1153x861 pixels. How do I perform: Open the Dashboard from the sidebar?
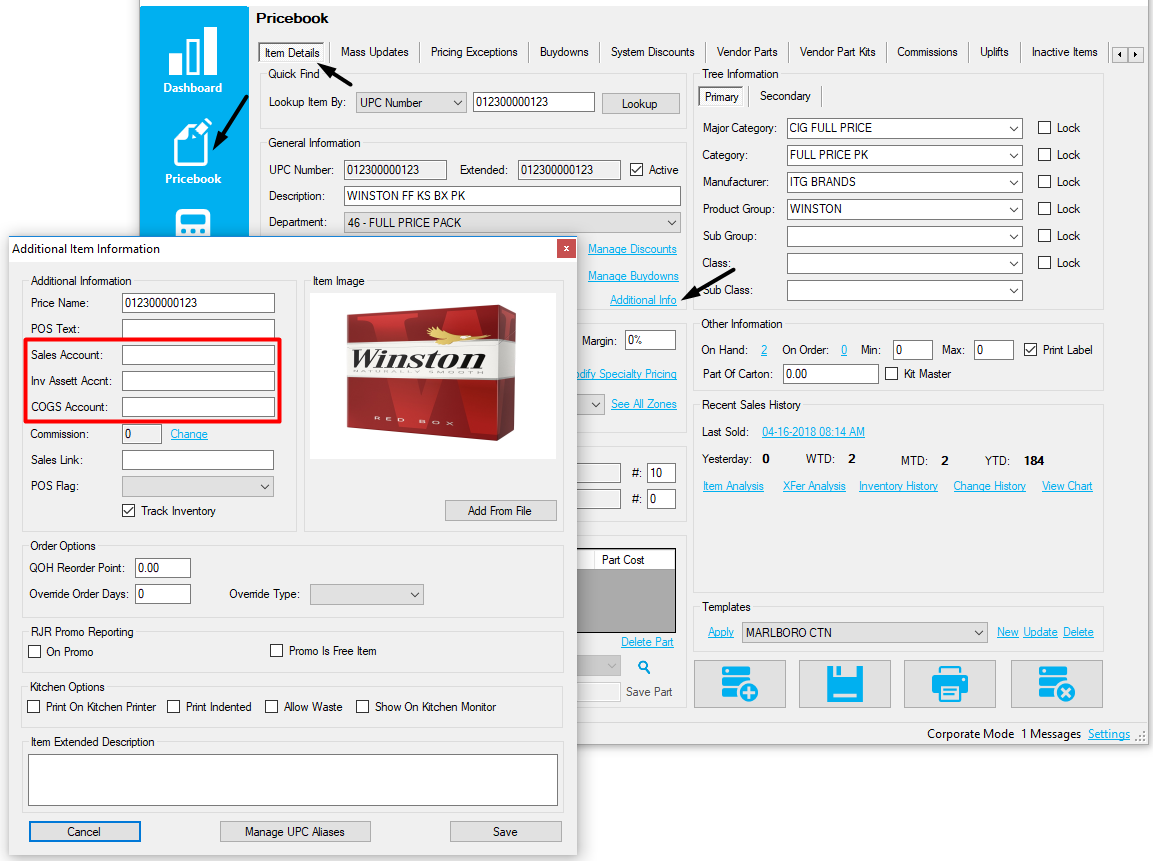193,60
